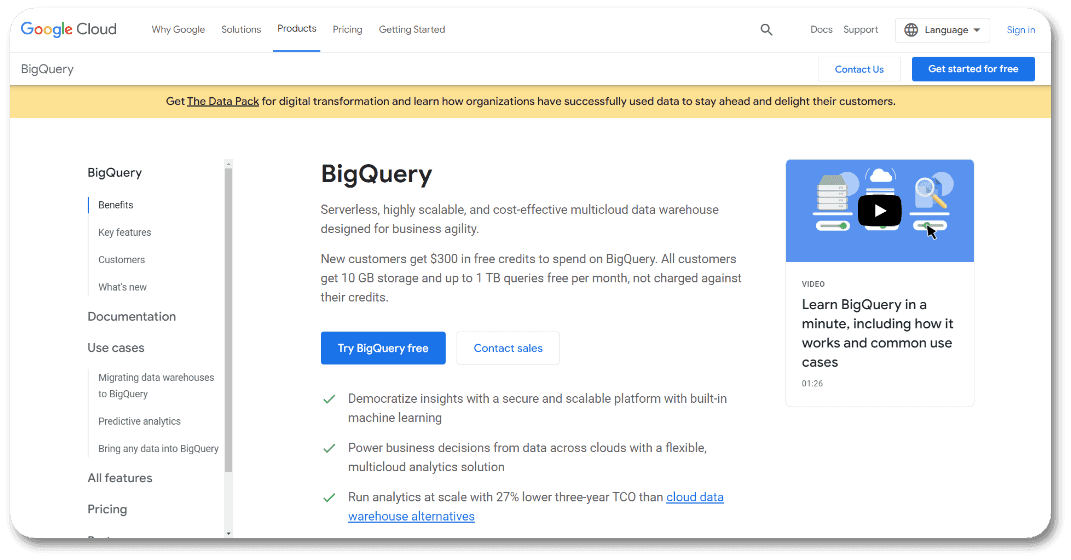The width and height of the screenshot is (1071, 560).
Task: Click the sidebar scroll up arrow
Action: (228, 164)
